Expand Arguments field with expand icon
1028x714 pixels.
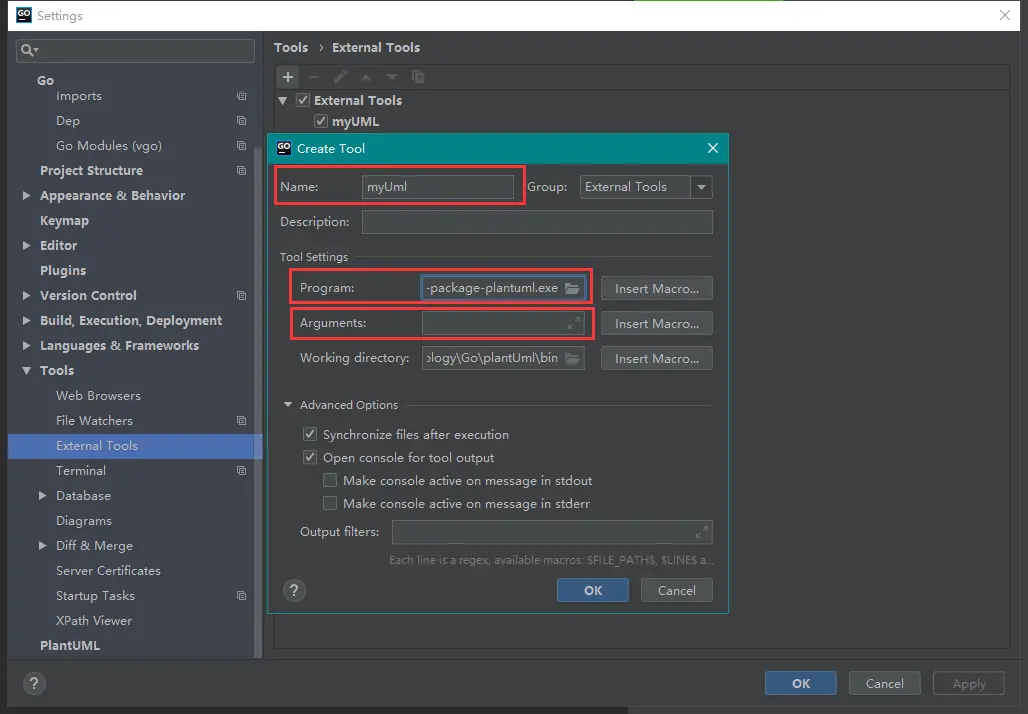(574, 323)
